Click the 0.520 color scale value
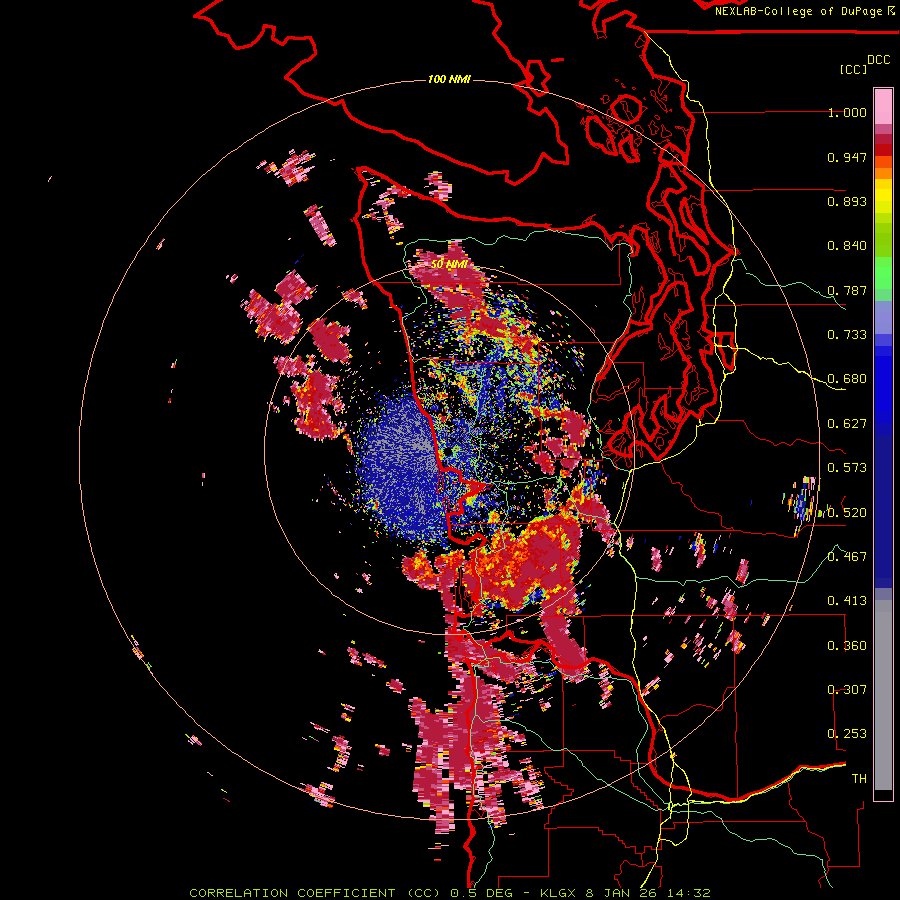Screen dimensions: 900x900 pyautogui.click(x=847, y=513)
